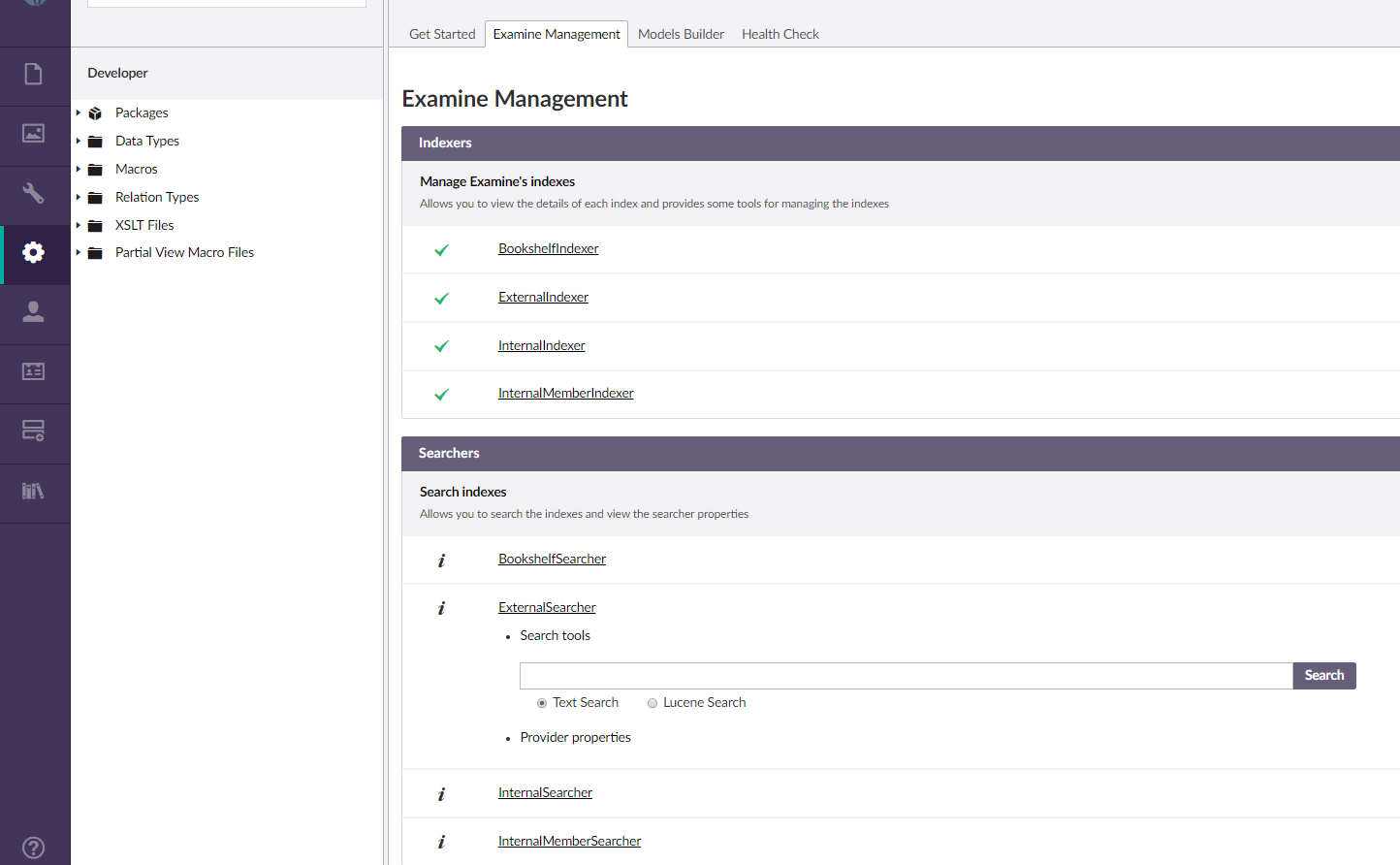Click the info icon beside BookshelfSearcher
Viewport: 1400px width, 865px height.
(x=441, y=561)
